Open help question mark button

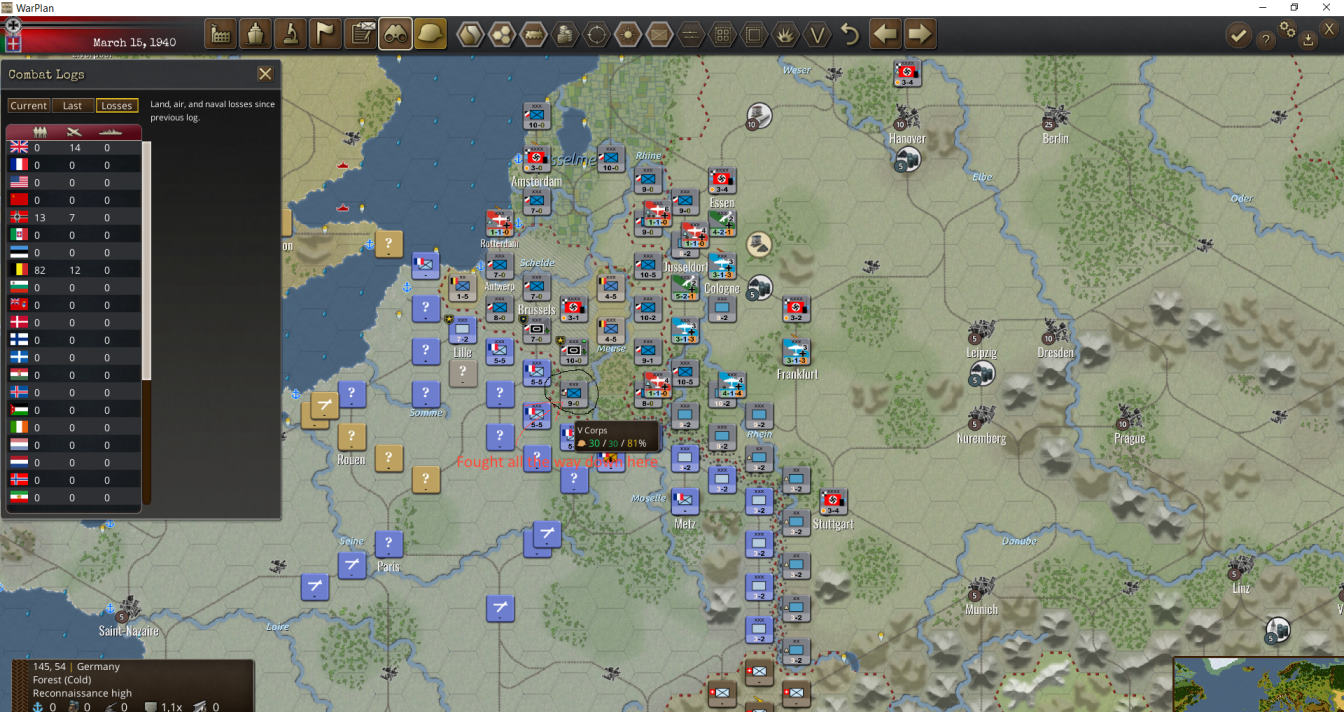pyautogui.click(x=1266, y=40)
